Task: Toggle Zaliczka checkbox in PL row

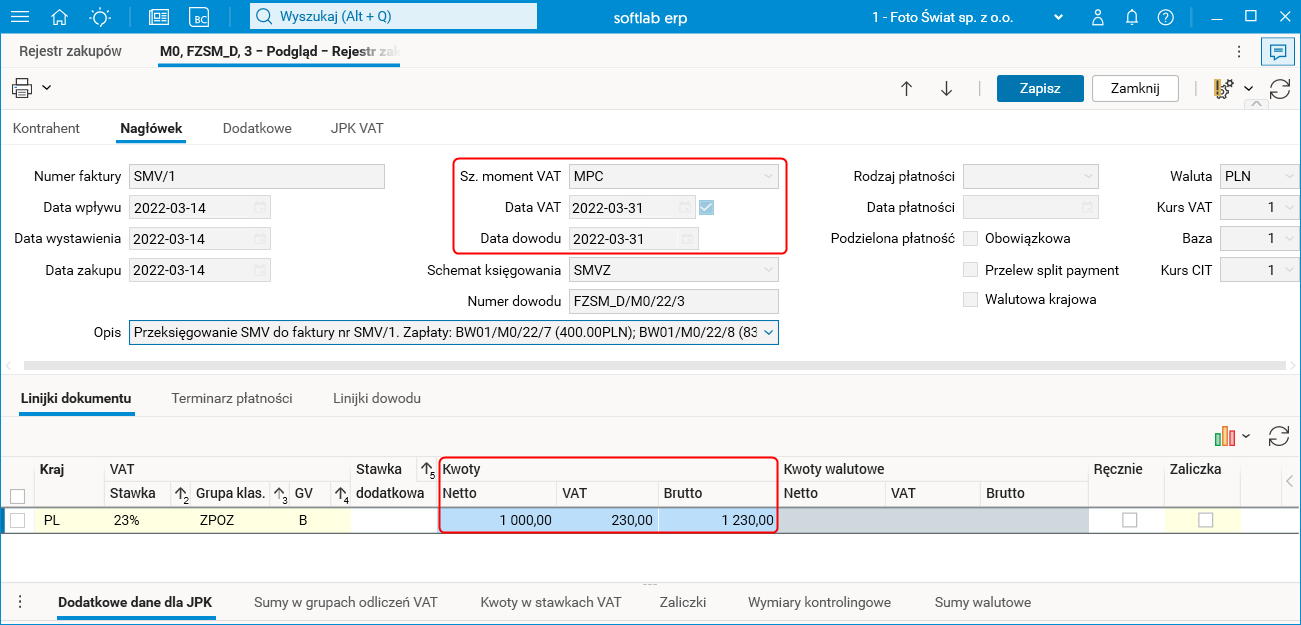Action: (1205, 520)
